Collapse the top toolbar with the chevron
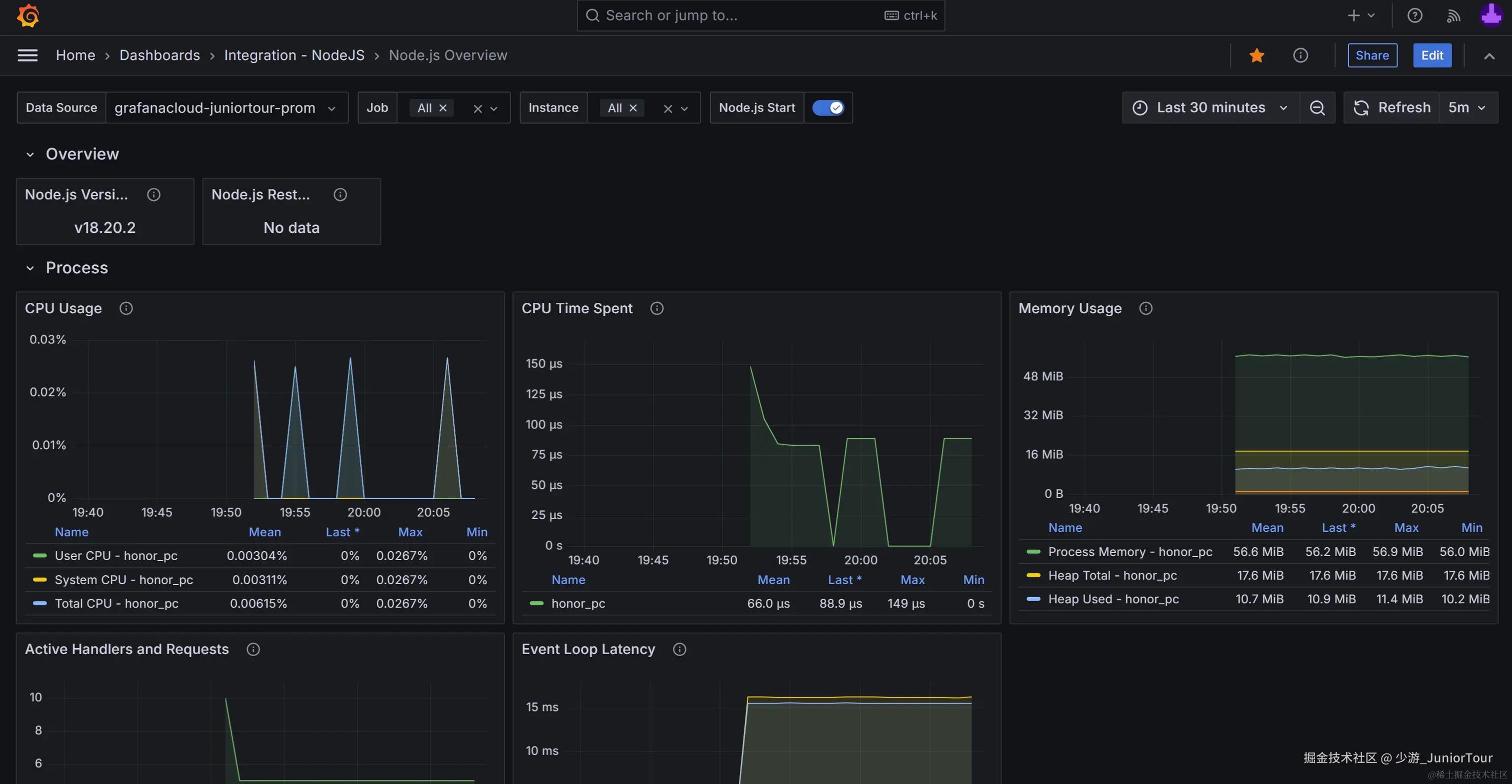 1489,56
